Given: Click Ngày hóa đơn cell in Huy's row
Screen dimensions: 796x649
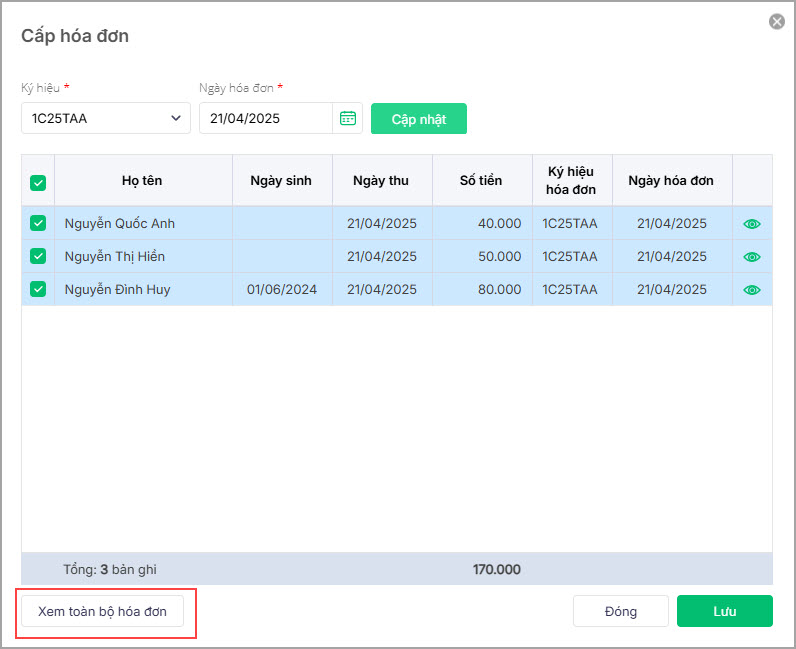Looking at the screenshot, I should pos(672,289).
